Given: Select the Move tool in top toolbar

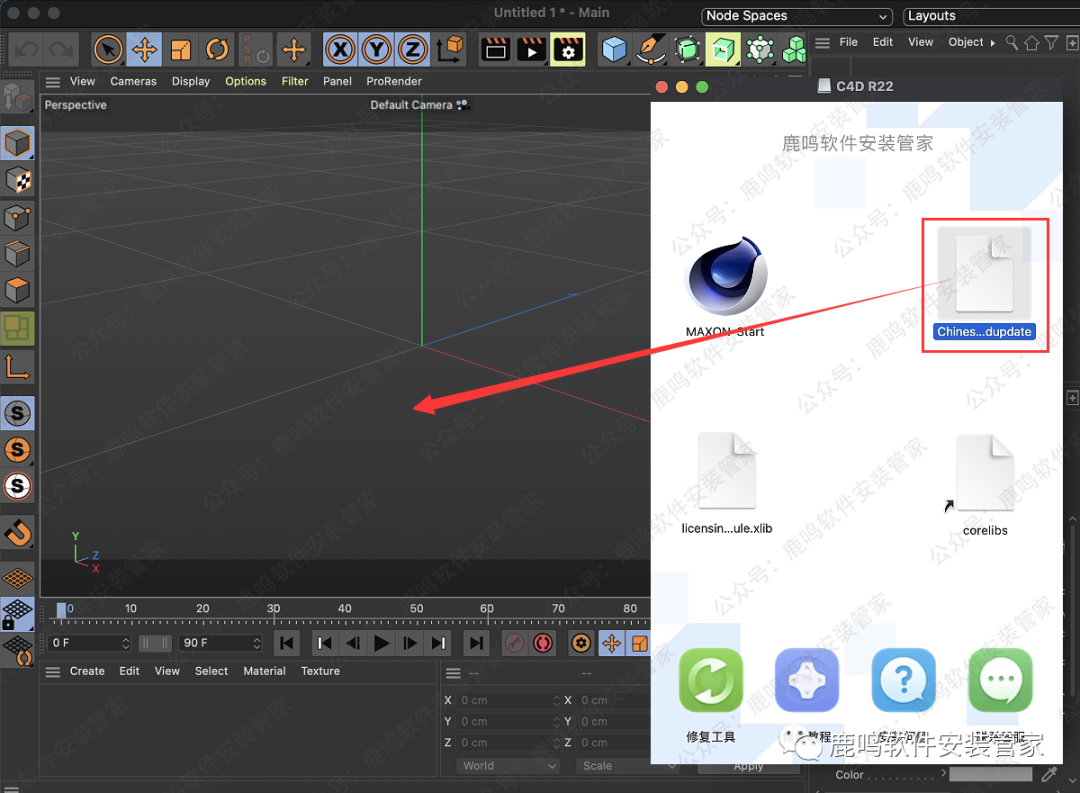Looking at the screenshot, I should click(144, 49).
